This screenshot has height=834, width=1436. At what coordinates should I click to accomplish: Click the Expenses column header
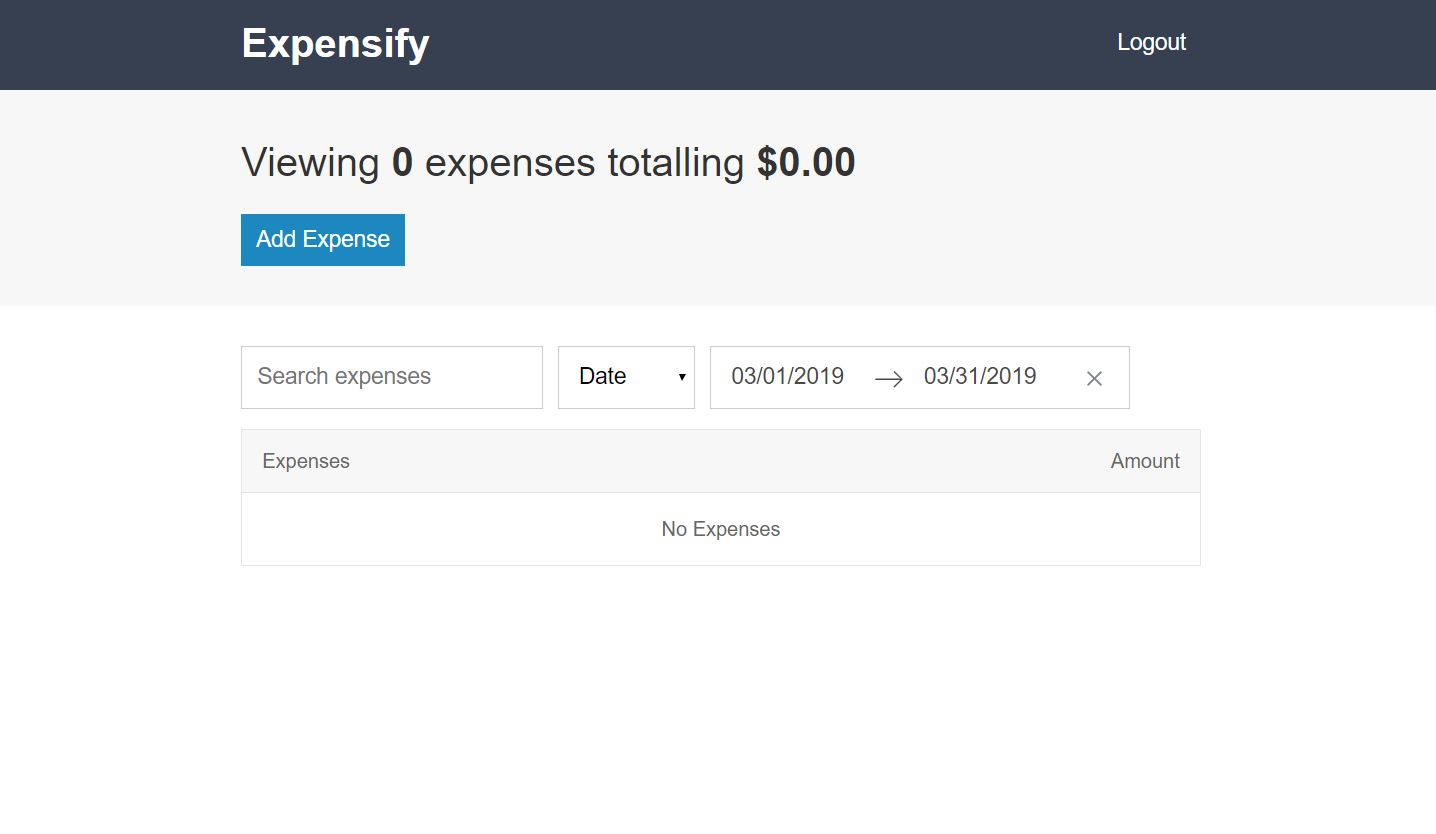(x=306, y=461)
